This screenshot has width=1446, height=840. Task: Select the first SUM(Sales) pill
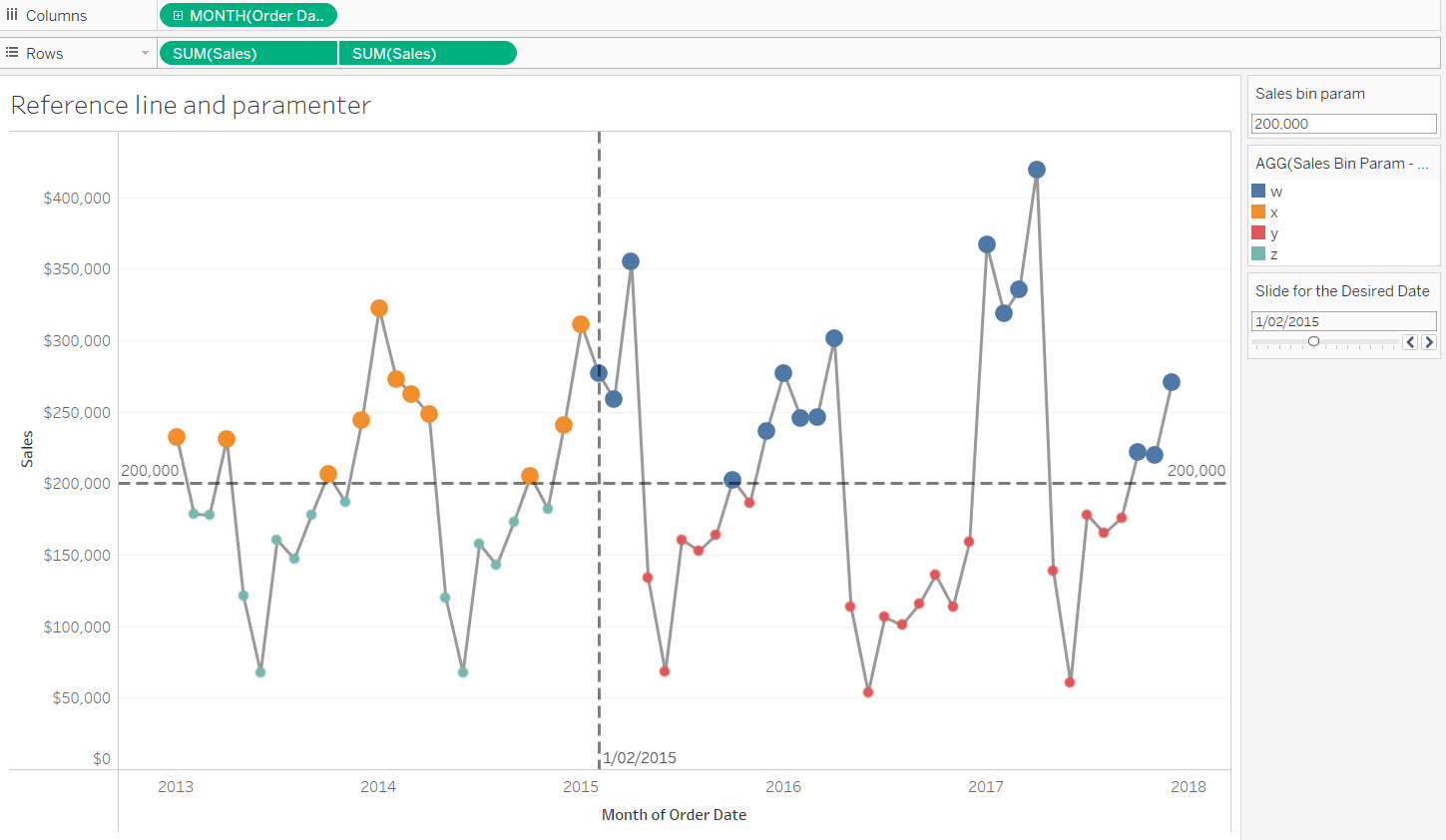click(x=247, y=53)
